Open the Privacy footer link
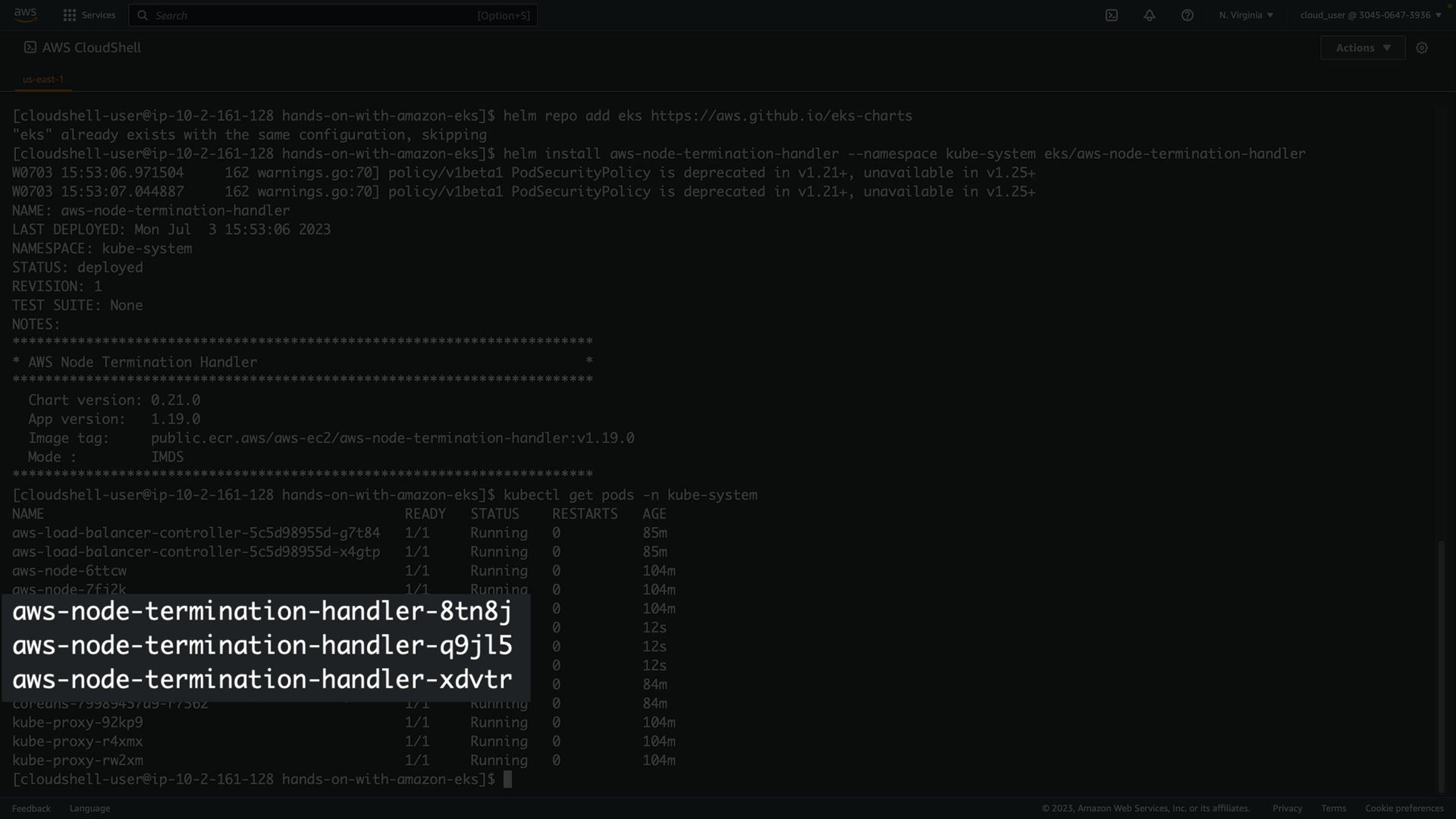1456x819 pixels. (x=1287, y=808)
